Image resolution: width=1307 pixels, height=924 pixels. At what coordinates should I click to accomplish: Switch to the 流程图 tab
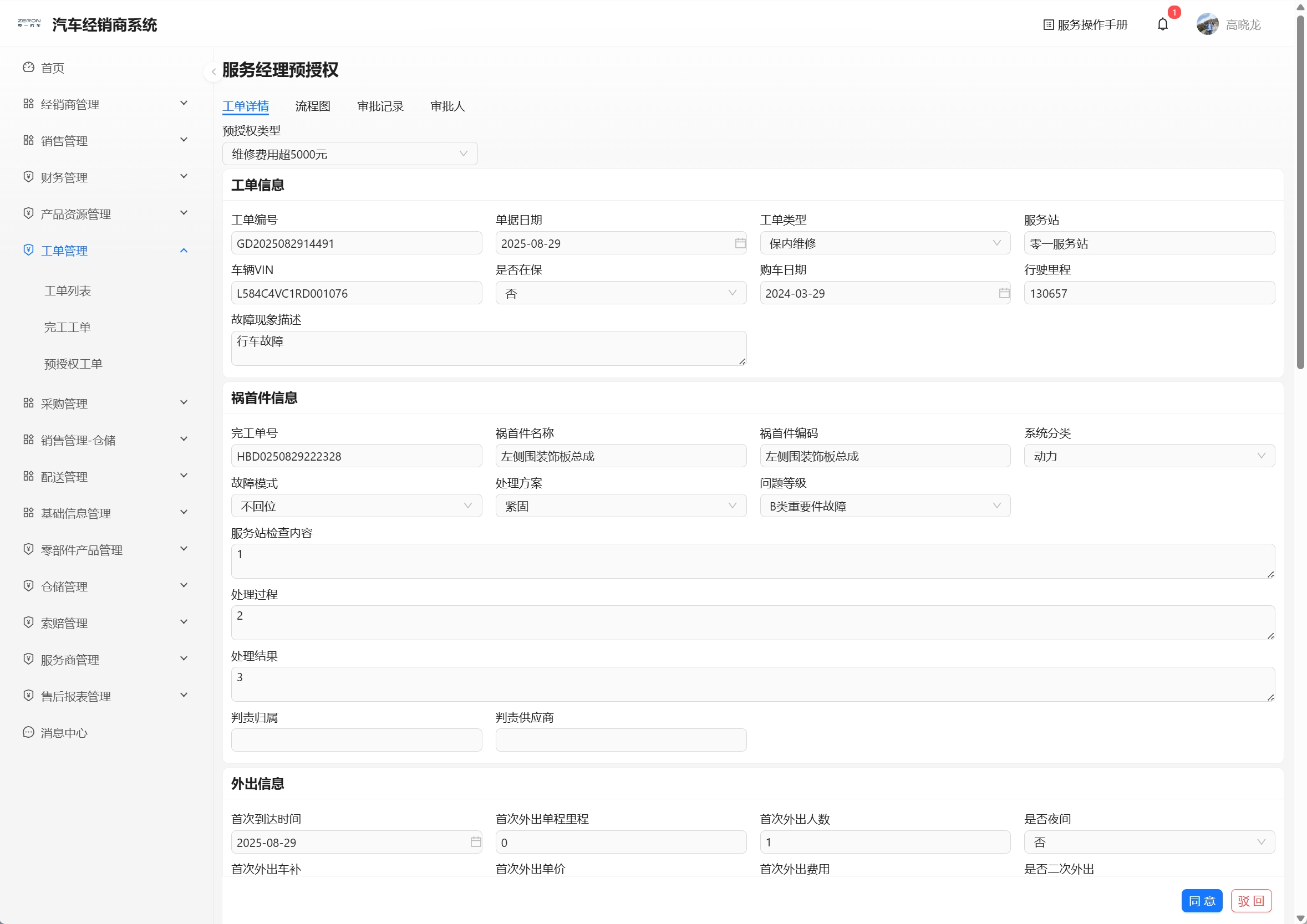point(313,106)
